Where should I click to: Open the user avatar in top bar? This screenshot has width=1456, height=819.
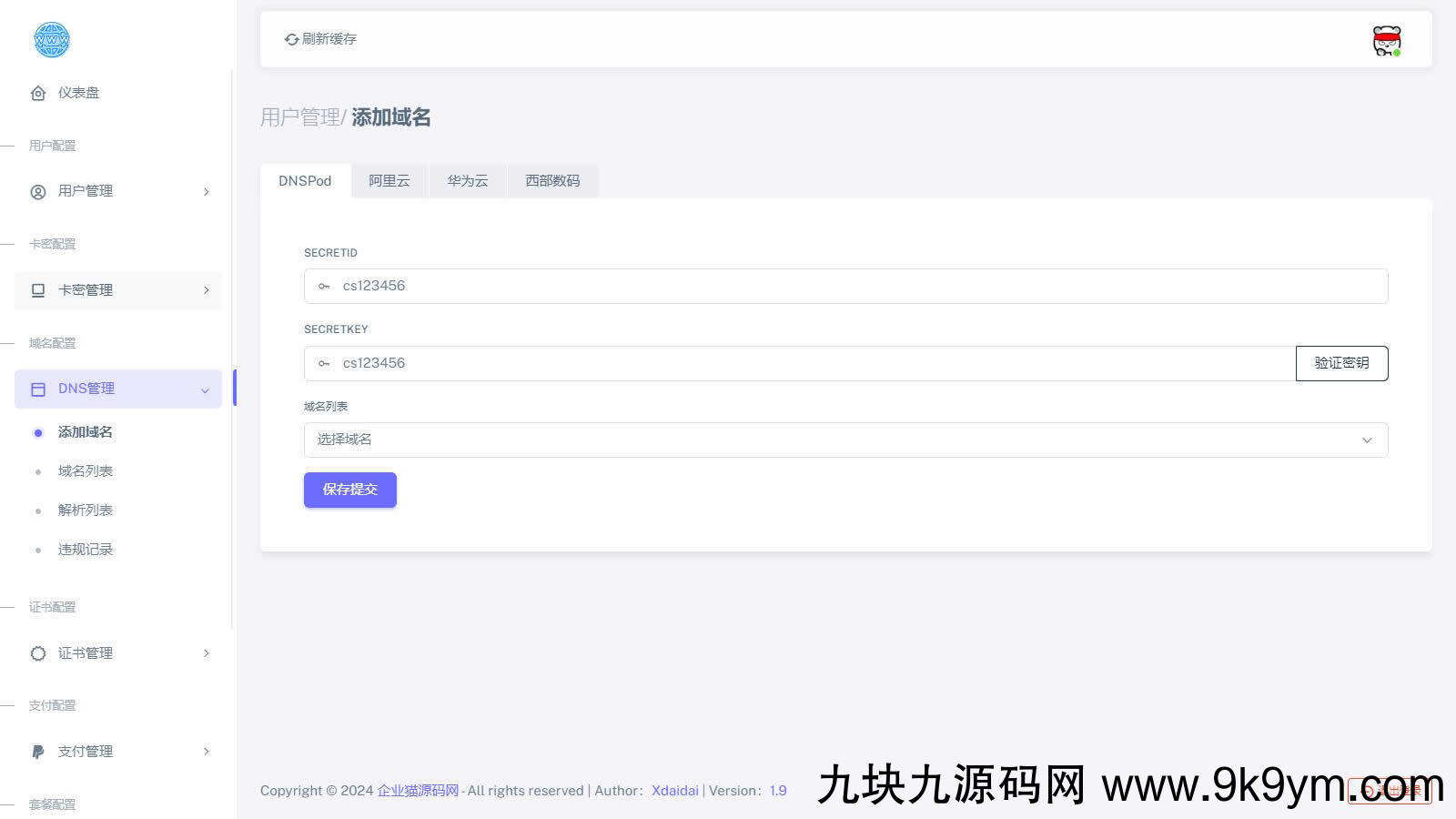[x=1386, y=41]
